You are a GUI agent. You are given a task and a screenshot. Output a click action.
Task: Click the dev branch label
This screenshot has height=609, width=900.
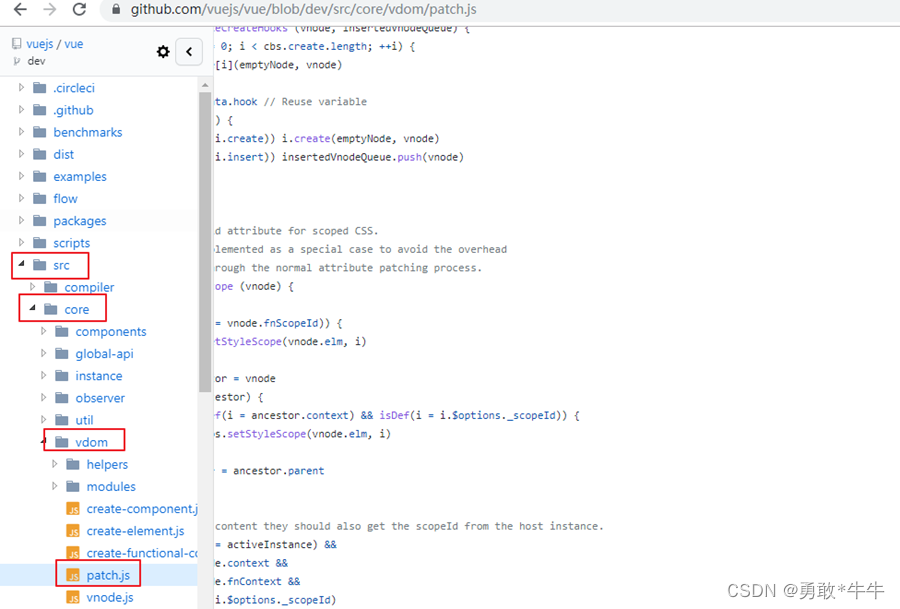36,61
